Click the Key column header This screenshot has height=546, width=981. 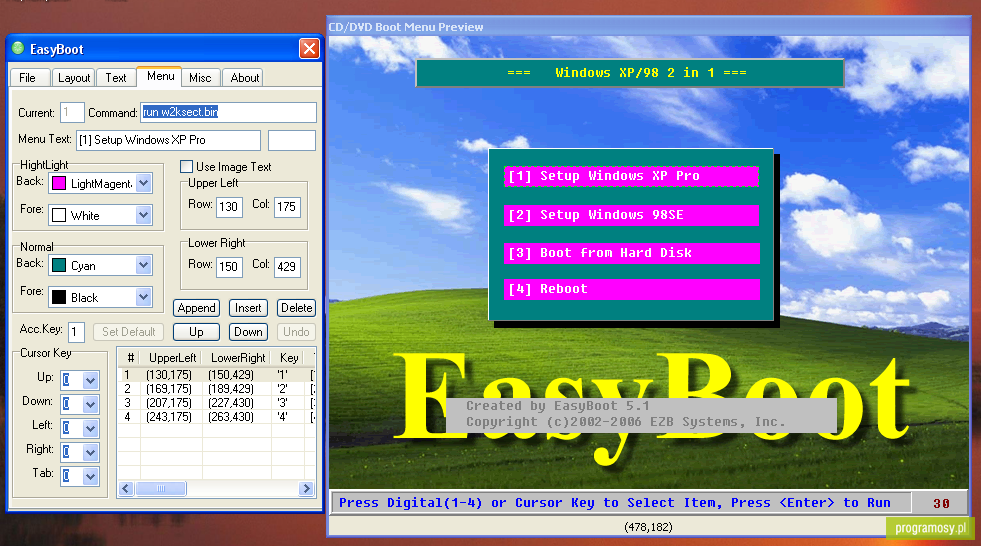pyautogui.click(x=288, y=358)
